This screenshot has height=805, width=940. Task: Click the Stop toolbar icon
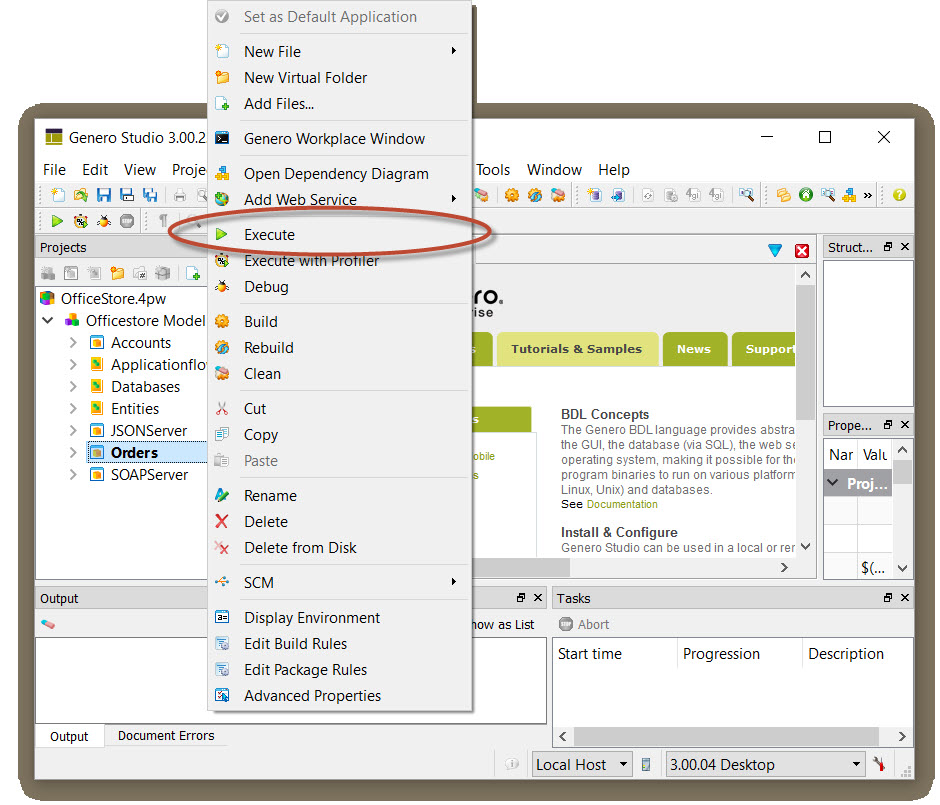click(127, 221)
